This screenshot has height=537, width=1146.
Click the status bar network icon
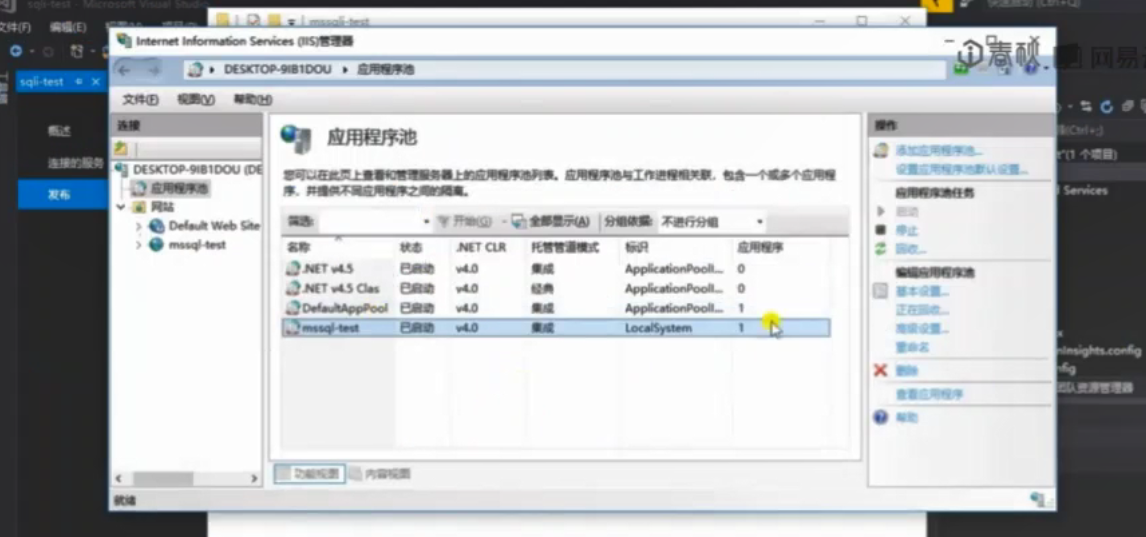(x=1038, y=500)
